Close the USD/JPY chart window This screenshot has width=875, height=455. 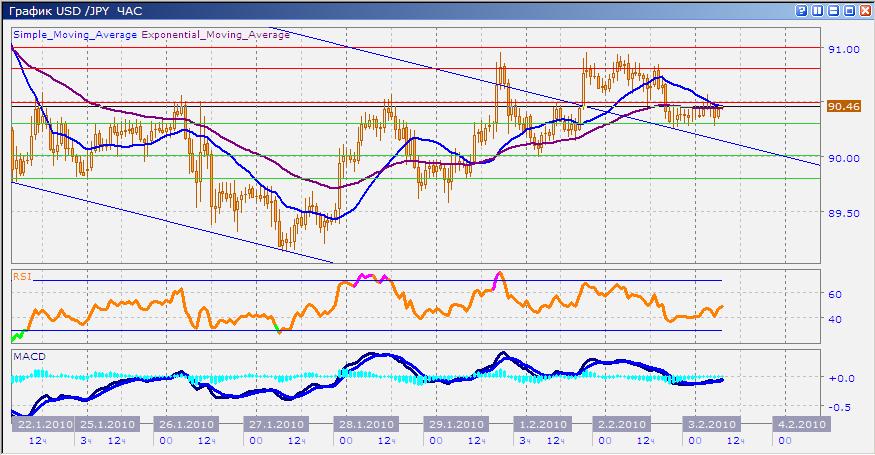865,11
